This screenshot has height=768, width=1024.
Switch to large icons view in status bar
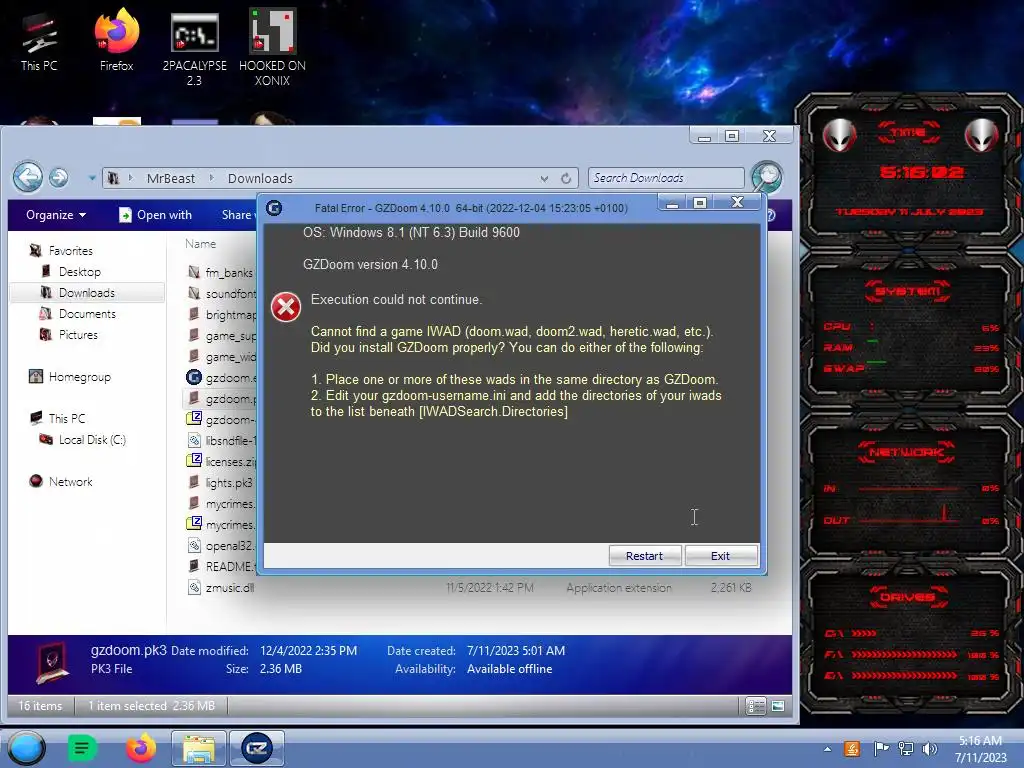778,706
